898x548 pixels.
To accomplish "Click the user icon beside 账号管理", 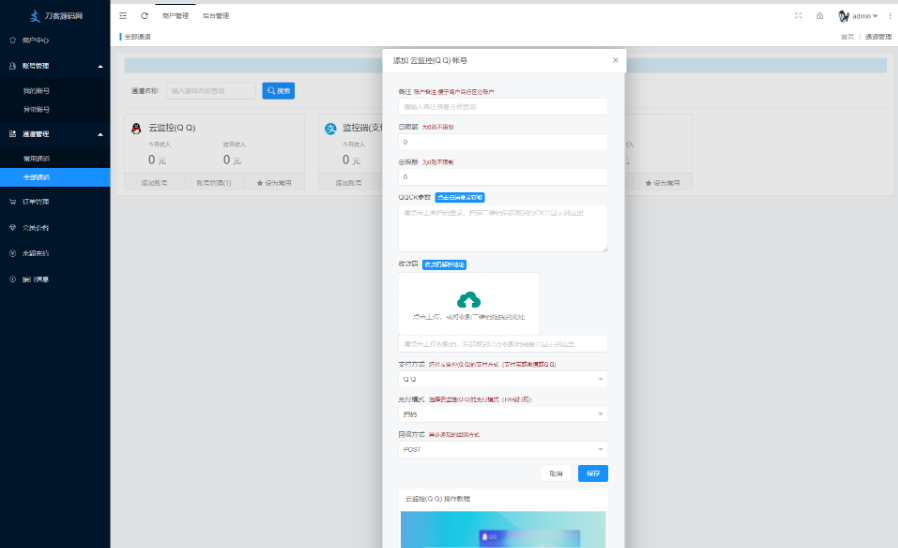I will tap(13, 66).
